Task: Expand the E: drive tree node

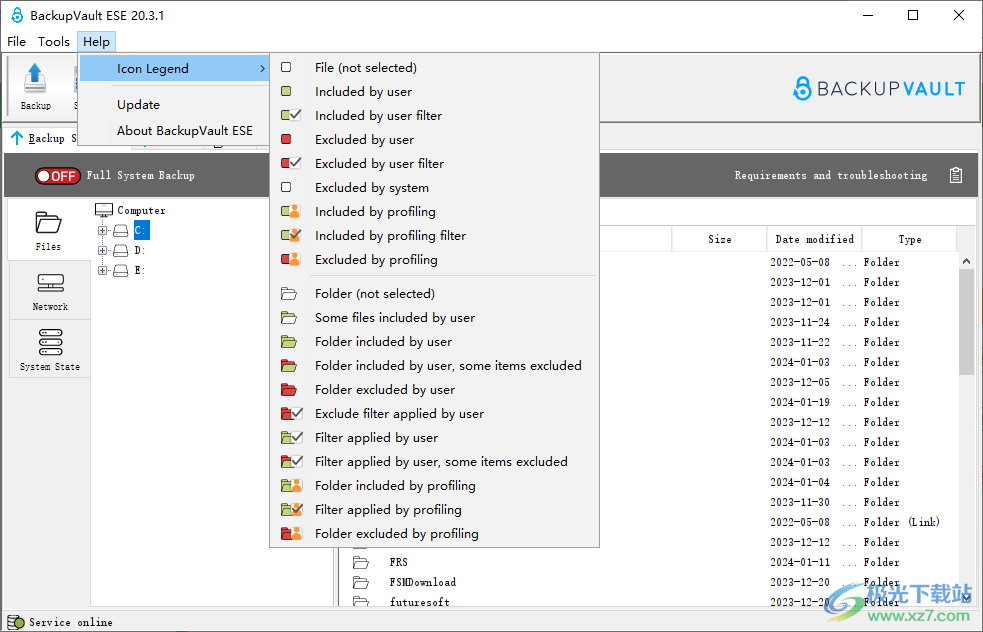Action: (102, 271)
